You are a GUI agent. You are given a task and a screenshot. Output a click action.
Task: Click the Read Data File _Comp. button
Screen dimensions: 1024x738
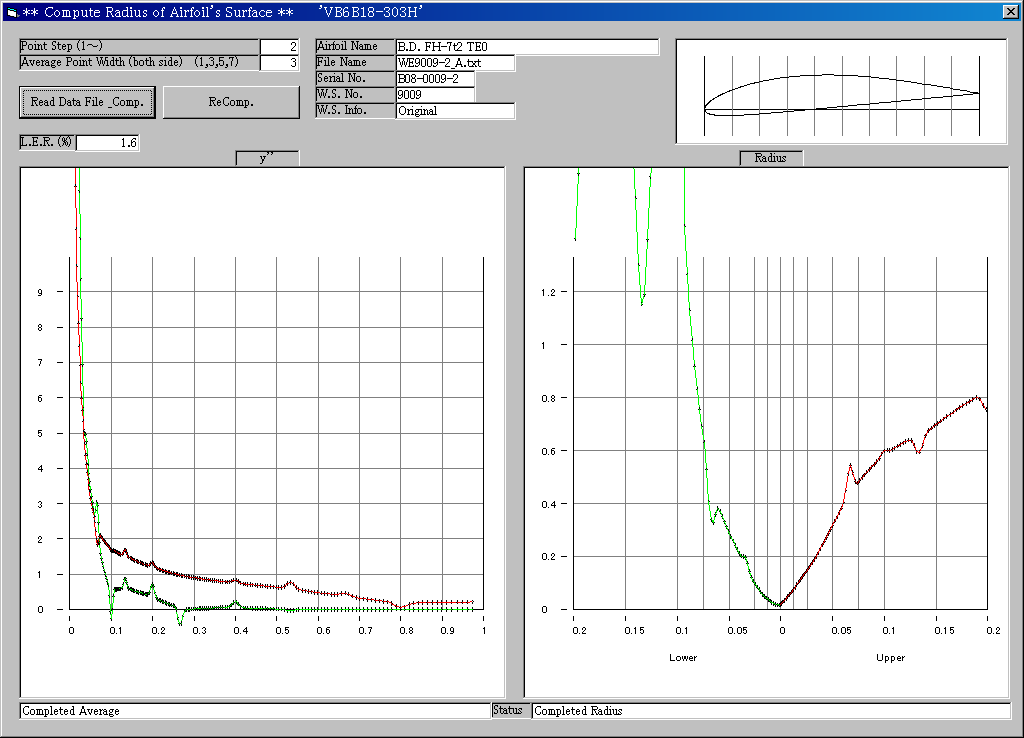[87, 102]
